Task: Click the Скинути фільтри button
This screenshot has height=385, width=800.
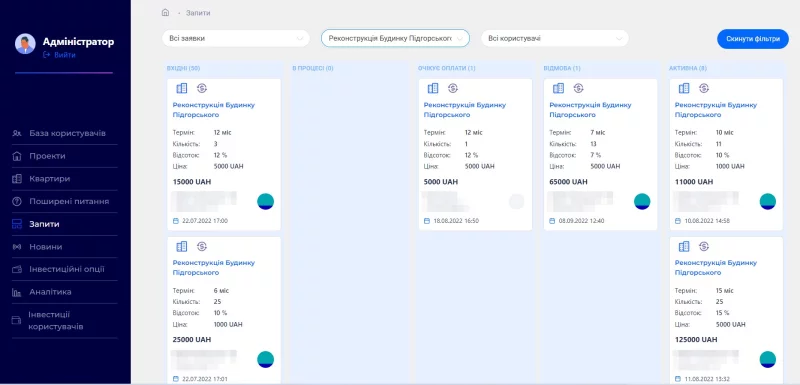Action: click(753, 39)
